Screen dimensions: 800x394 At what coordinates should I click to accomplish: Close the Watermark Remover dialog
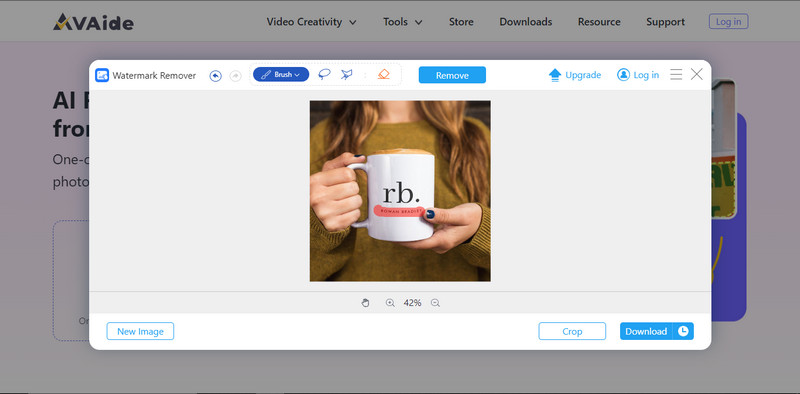696,75
